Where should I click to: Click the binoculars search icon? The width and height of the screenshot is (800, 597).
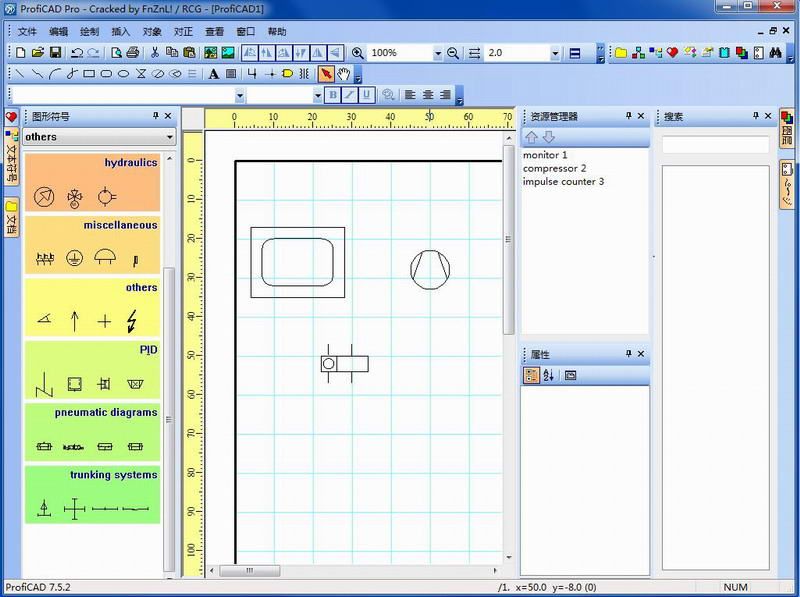[776, 52]
